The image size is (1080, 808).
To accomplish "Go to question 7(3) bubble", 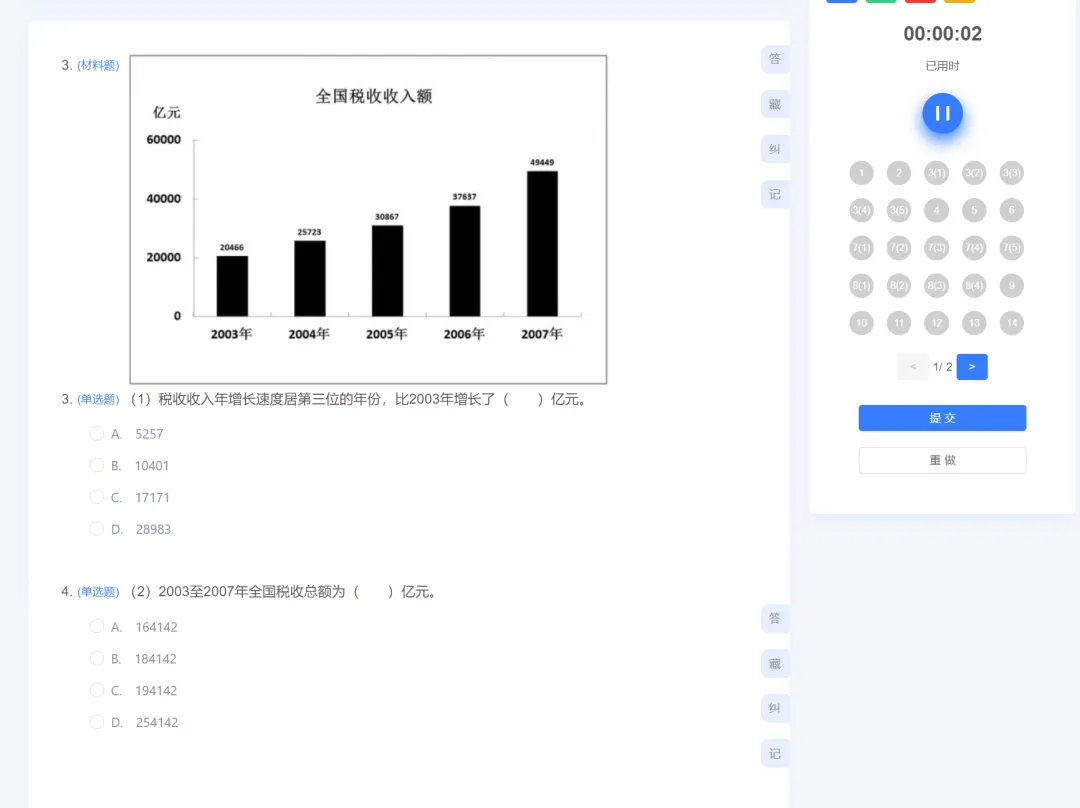I will (936, 248).
